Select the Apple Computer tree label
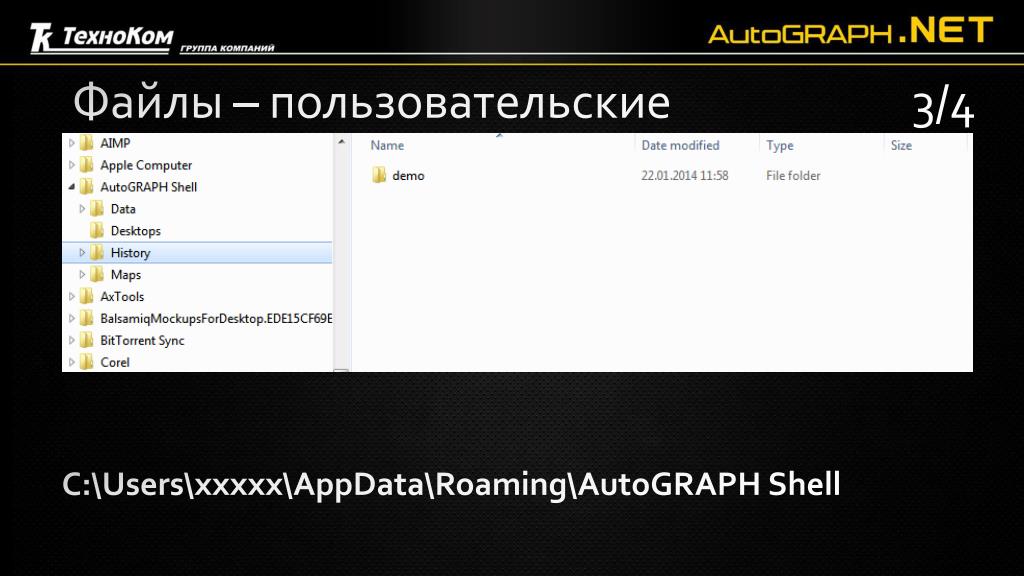1024x576 pixels. pos(146,165)
